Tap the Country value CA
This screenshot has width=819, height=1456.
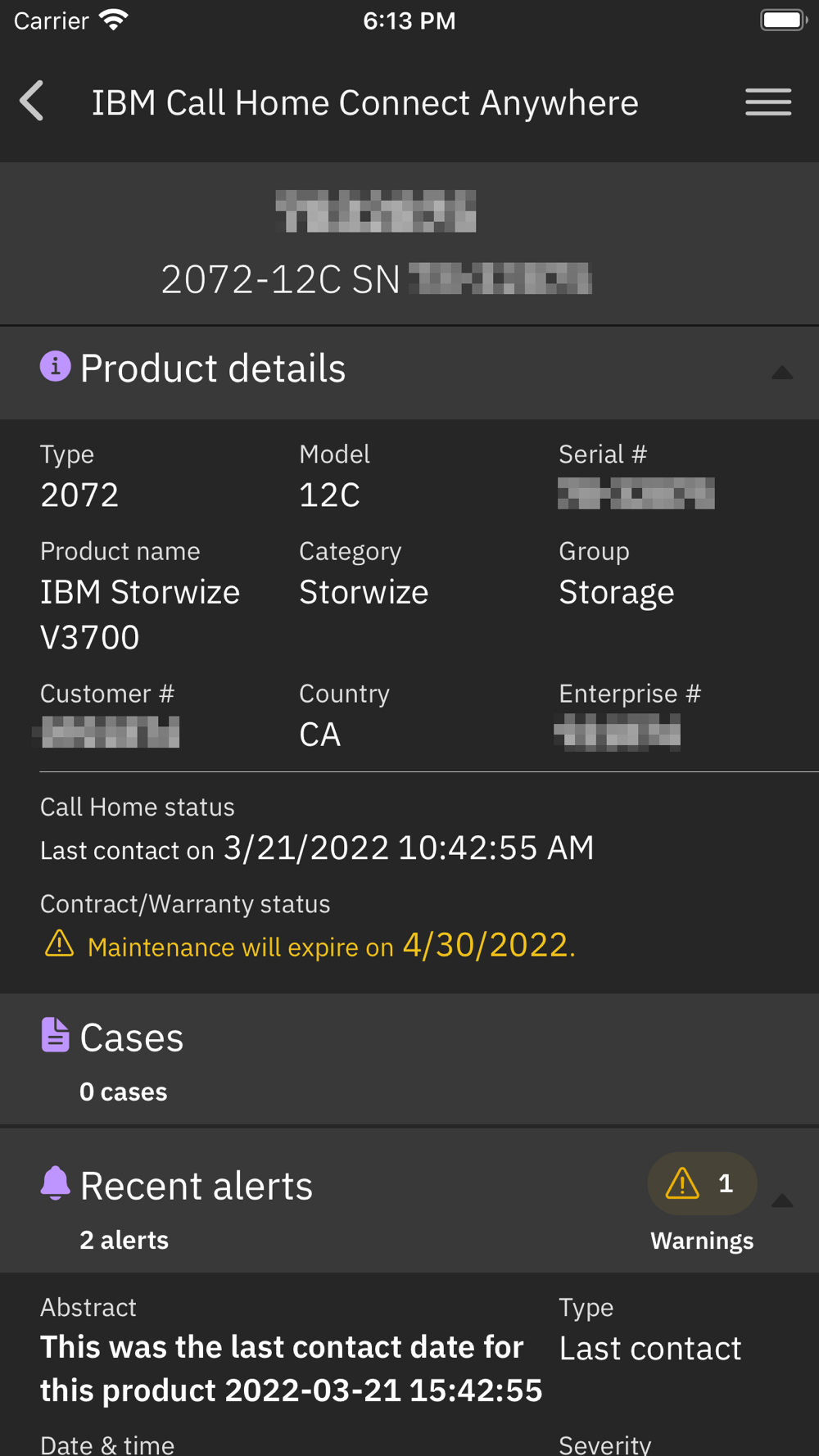click(319, 735)
